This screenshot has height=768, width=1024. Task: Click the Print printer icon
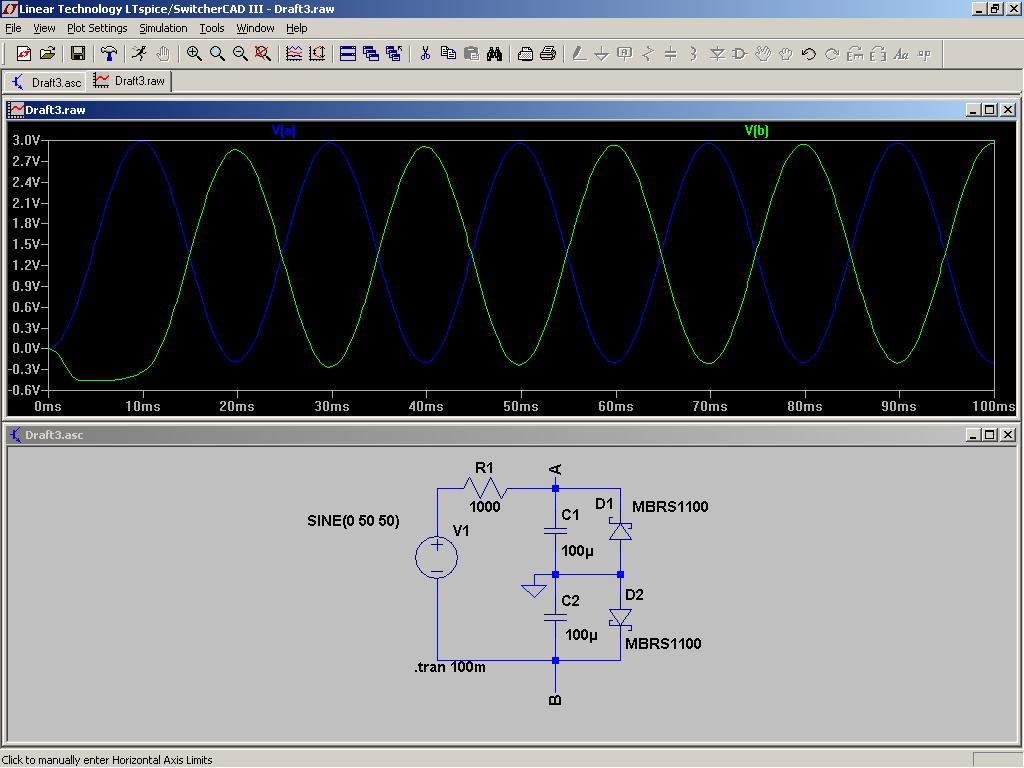pyautogui.click(x=548, y=54)
